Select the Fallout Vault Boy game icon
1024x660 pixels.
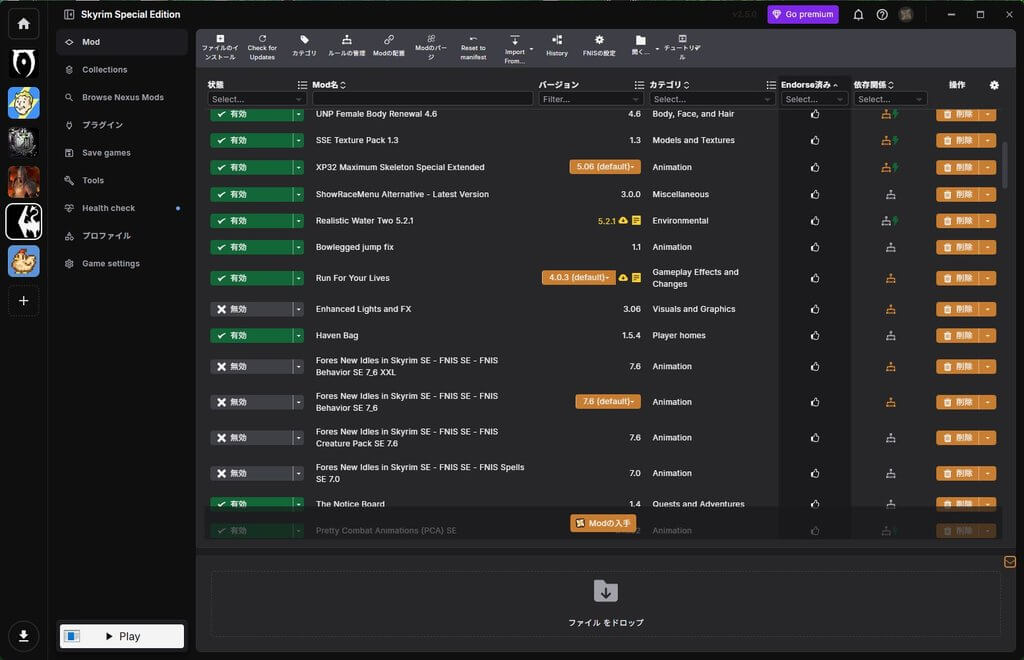pos(24,102)
